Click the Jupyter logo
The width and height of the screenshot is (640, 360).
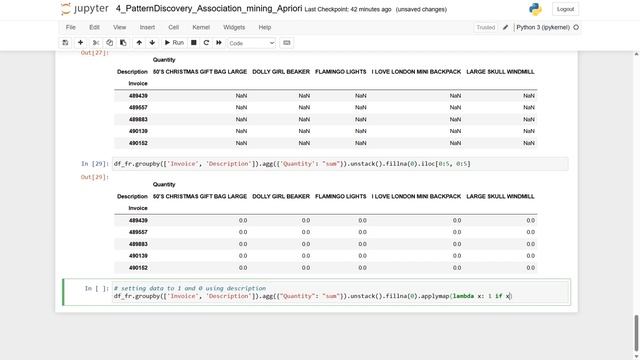[85, 9]
